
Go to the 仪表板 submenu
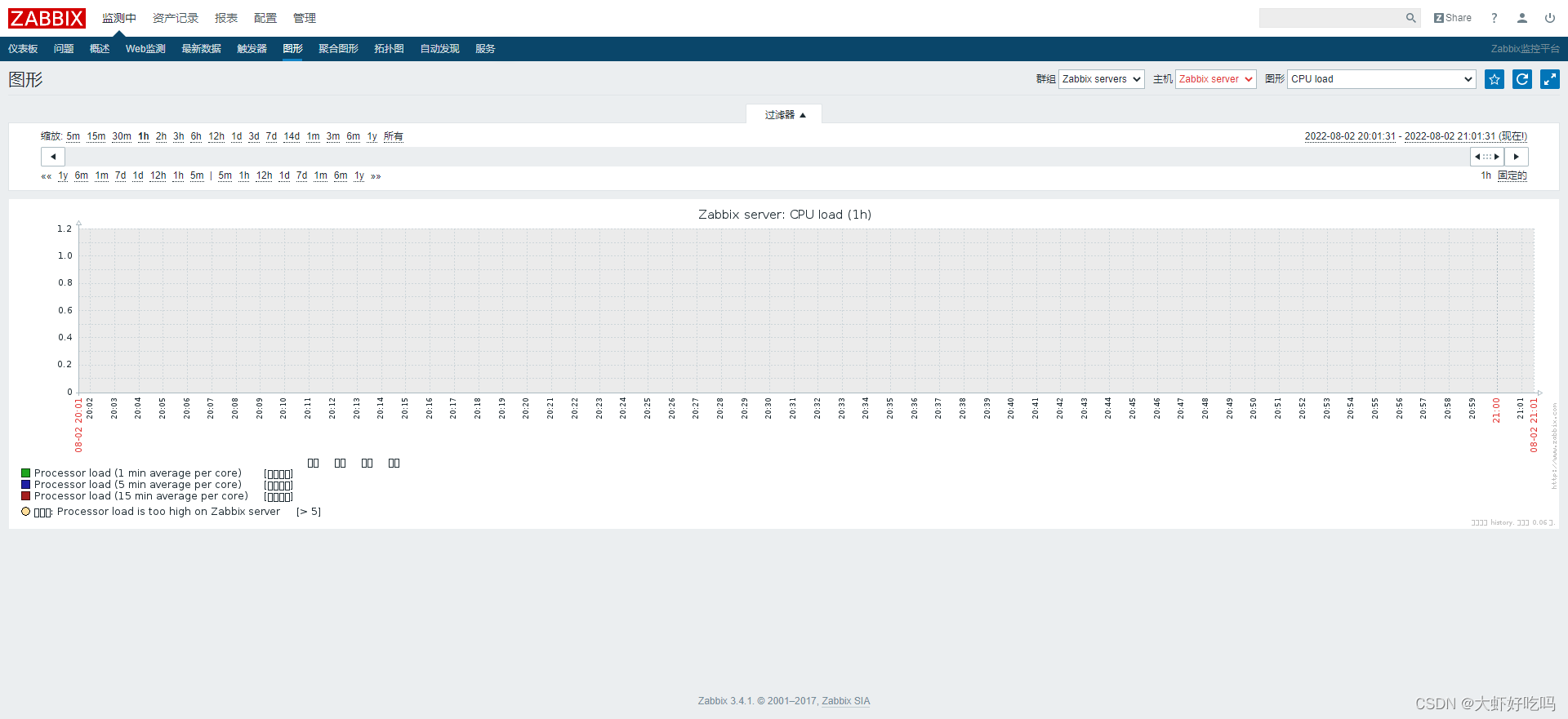click(23, 49)
